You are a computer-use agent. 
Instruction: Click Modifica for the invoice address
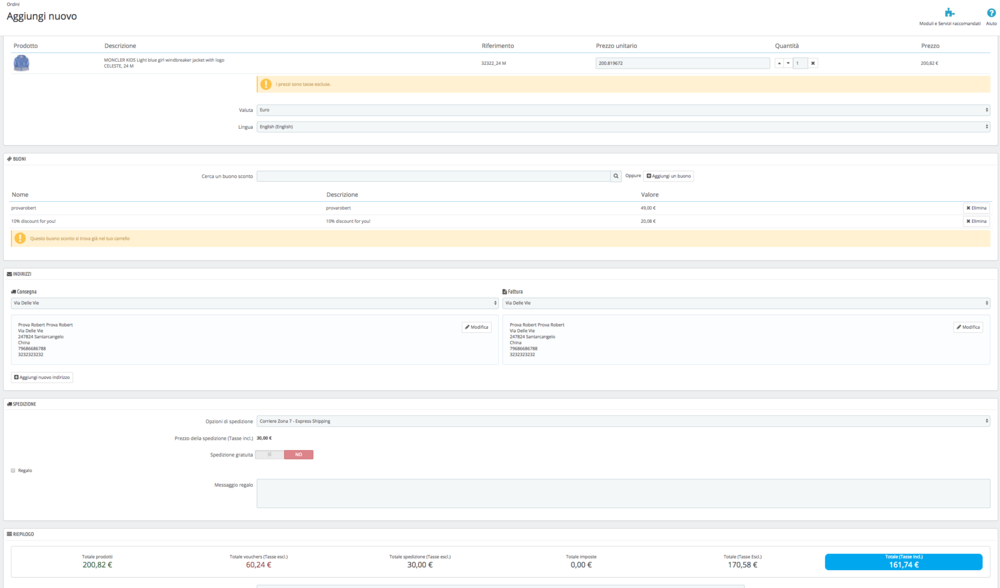(967, 327)
